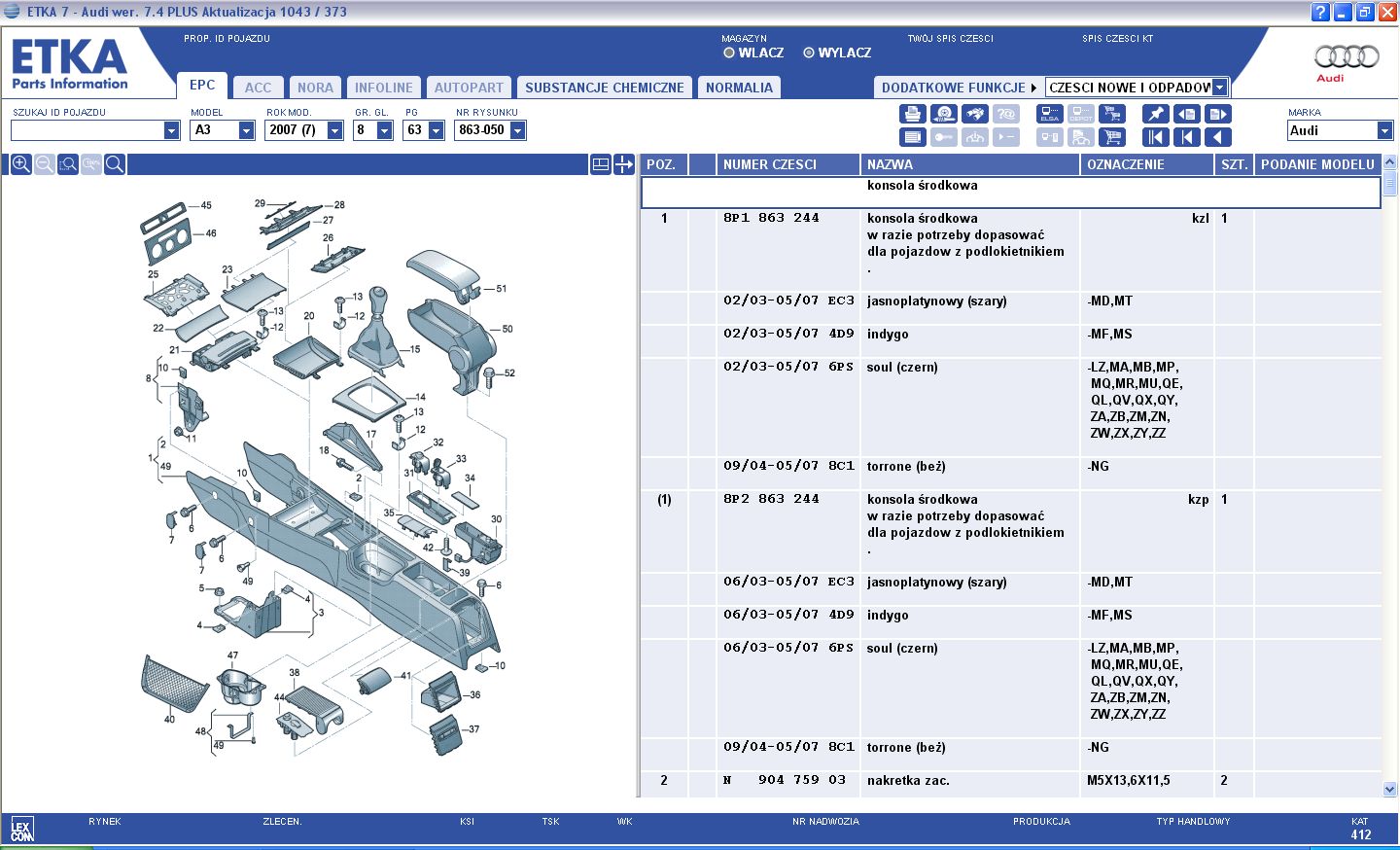Image resolution: width=1400 pixels, height=850 pixels.
Task: Switch to the EPC tab
Action: pos(202,86)
